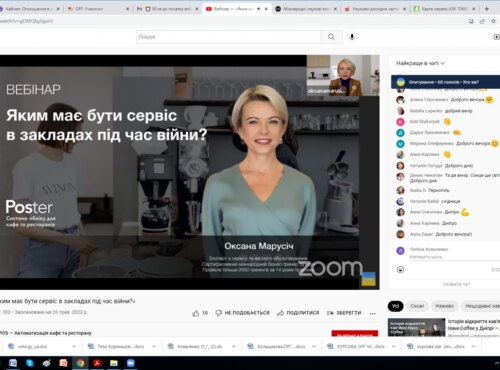Open the pinned poll banner in chat

coord(445,82)
